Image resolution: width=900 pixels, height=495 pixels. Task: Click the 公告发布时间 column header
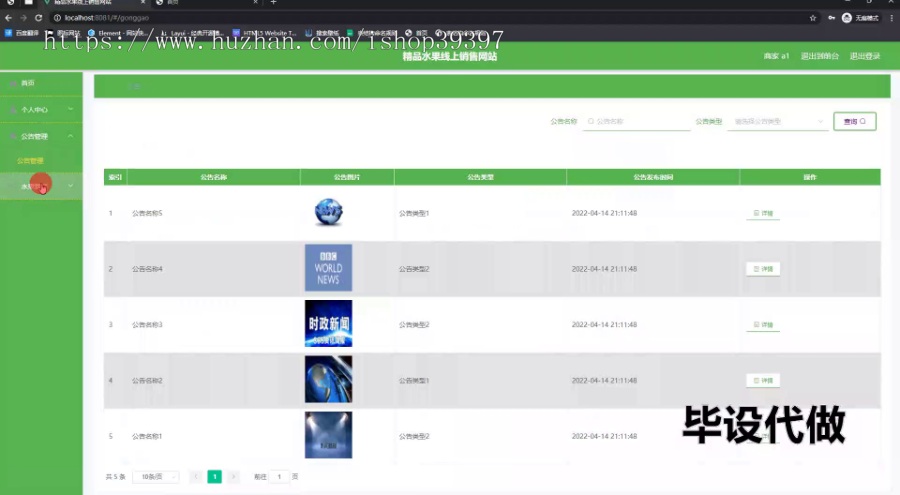pyautogui.click(x=653, y=177)
